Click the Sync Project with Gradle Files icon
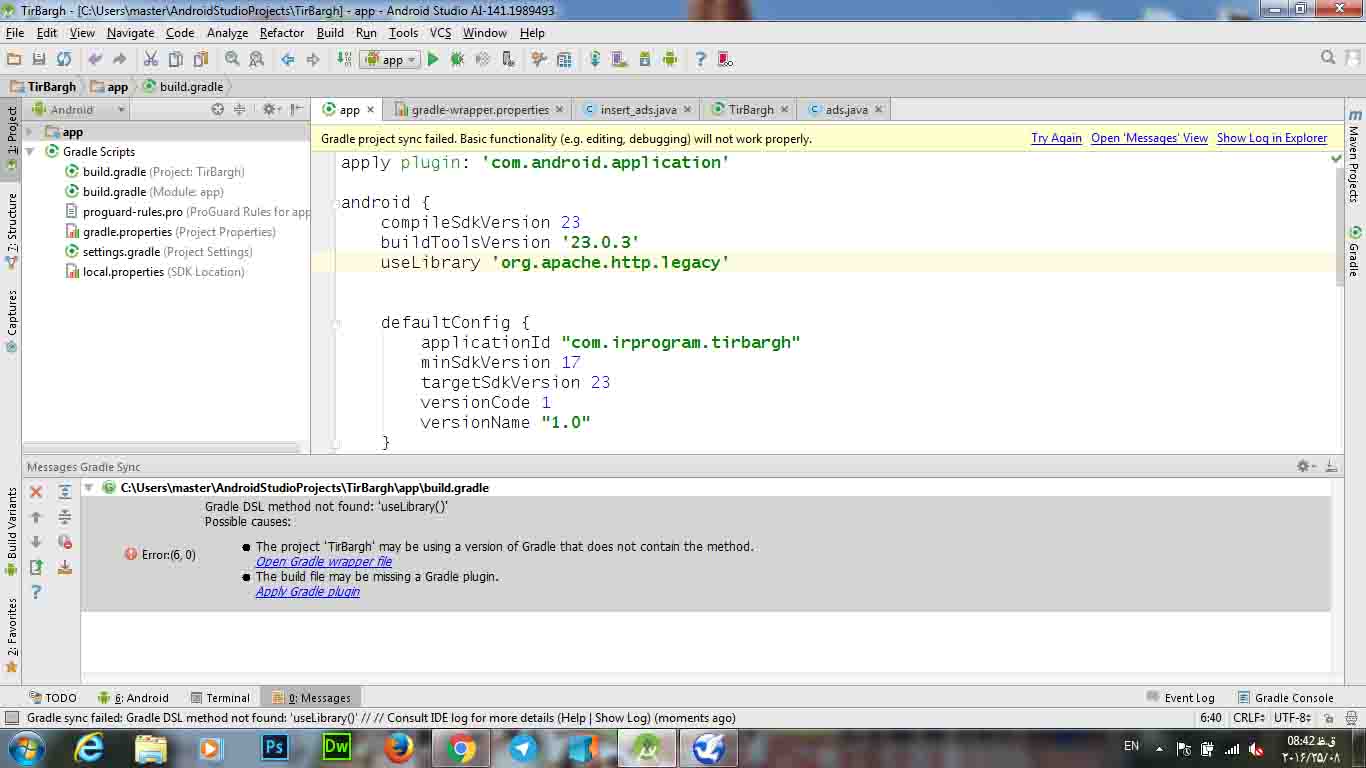This screenshot has height=768, width=1366. click(595, 59)
